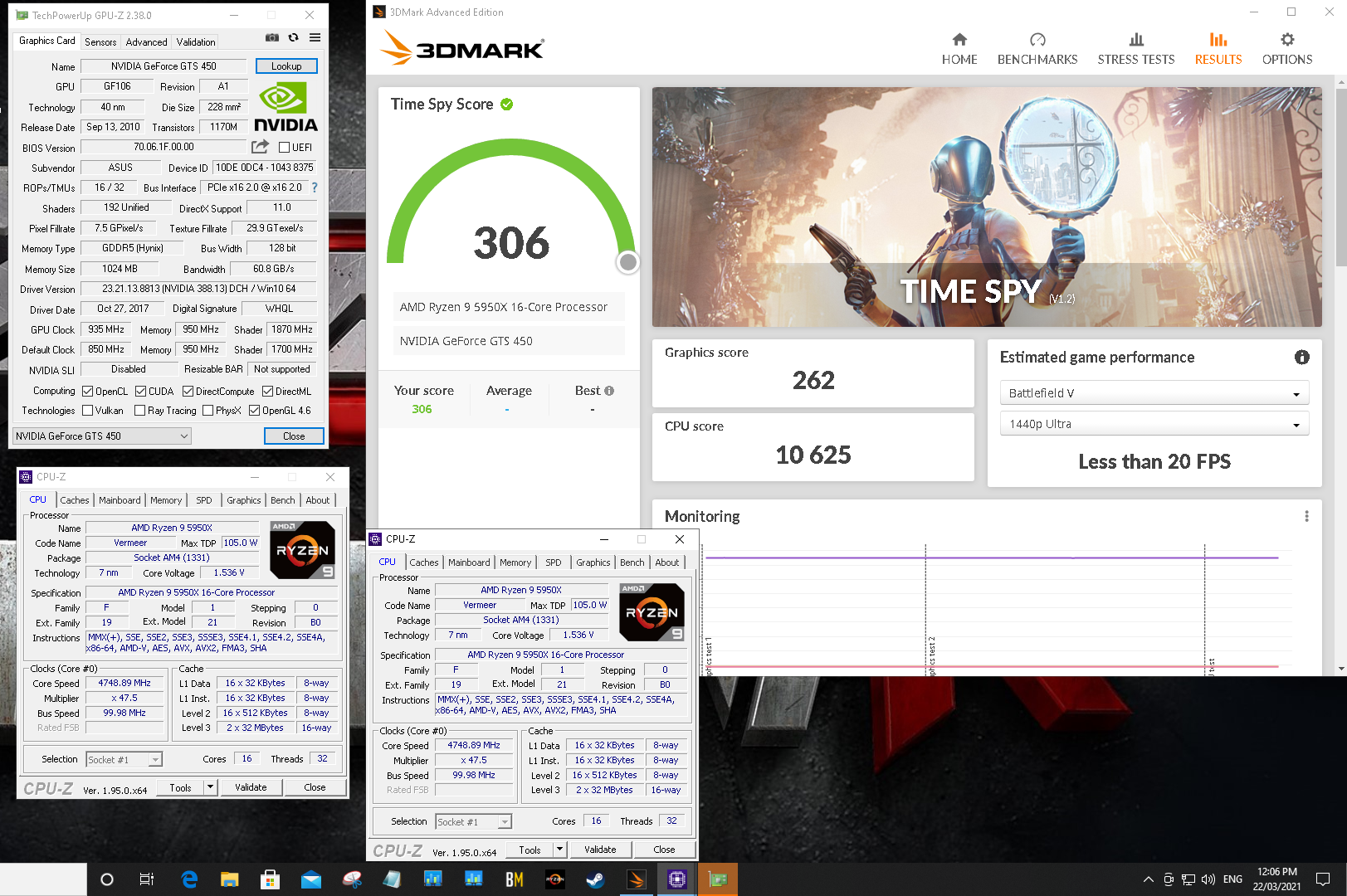This screenshot has width=1347, height=896.
Task: Open File Explorer from taskbar
Action: (x=230, y=879)
